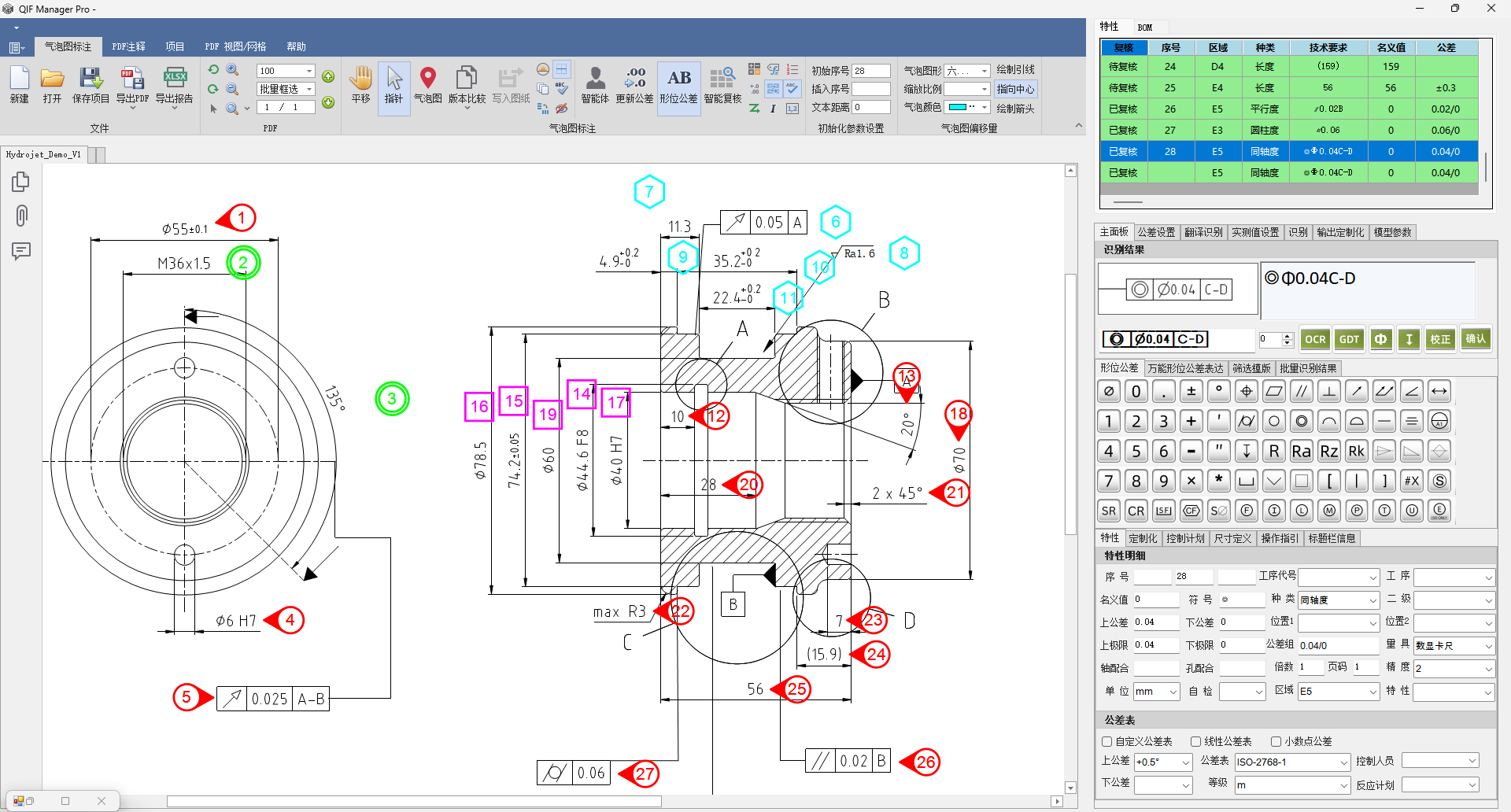
Task: Click the green OCR button
Action: point(1315,339)
